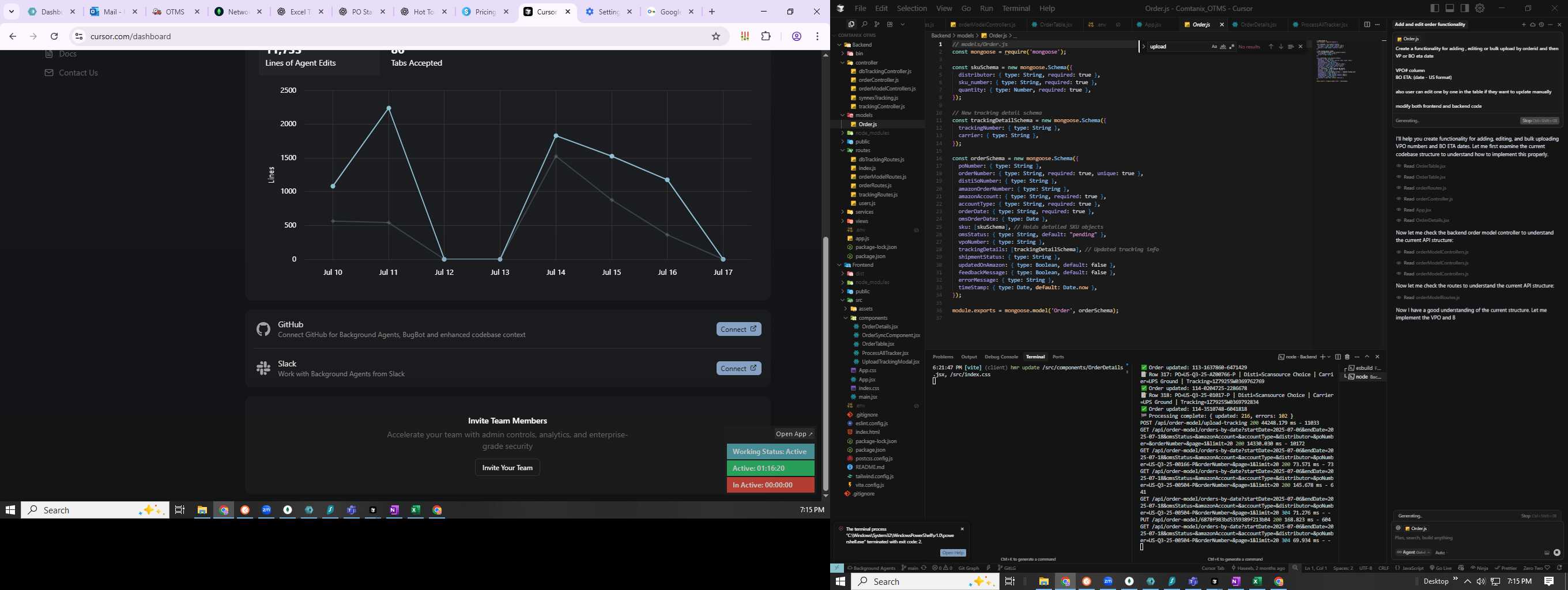This screenshot has height=590, width=1568.
Task: Open the Contact Us sidebar link
Action: pyautogui.click(x=71, y=73)
